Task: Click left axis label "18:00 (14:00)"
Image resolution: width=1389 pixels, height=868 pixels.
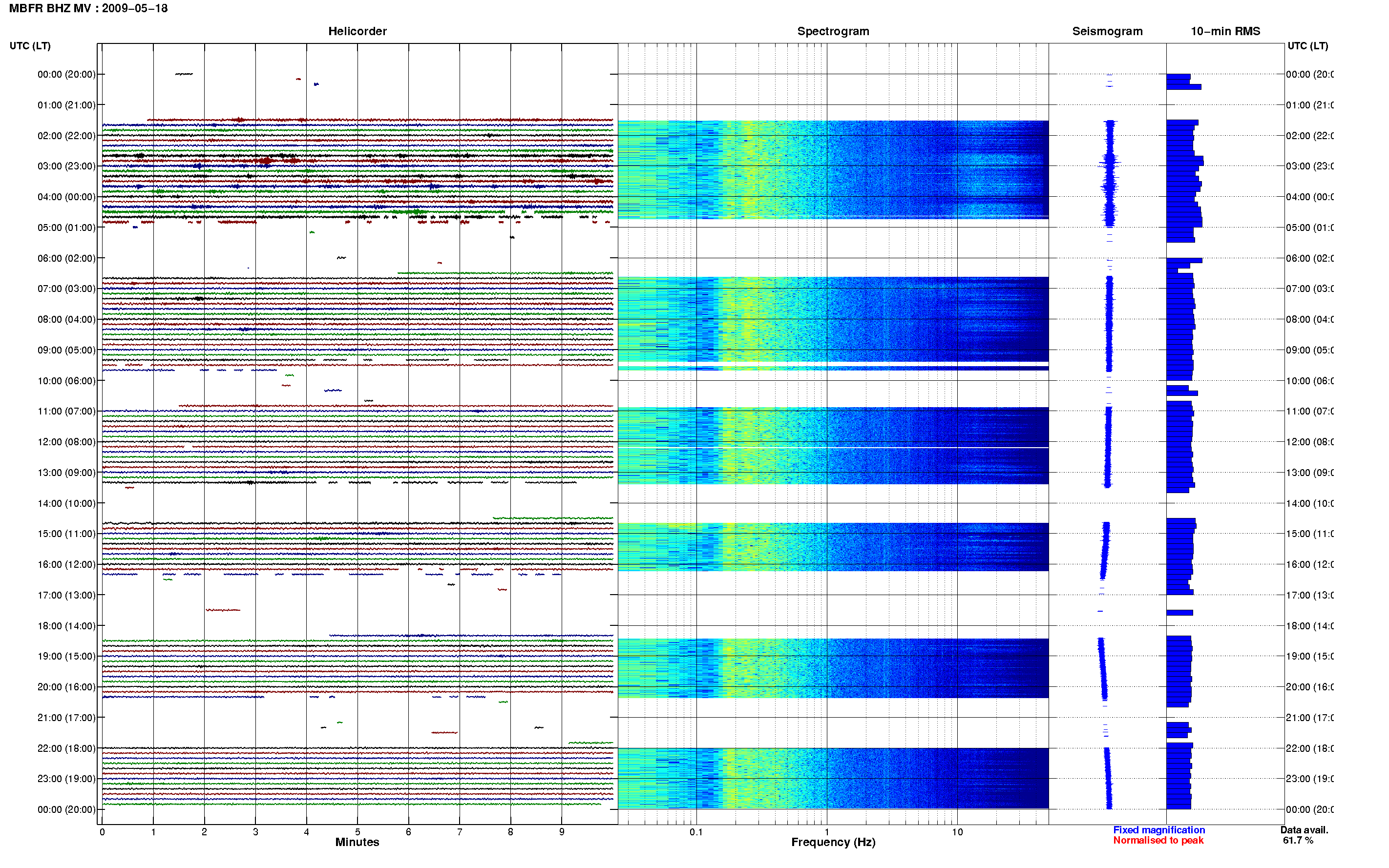Action: (66, 626)
